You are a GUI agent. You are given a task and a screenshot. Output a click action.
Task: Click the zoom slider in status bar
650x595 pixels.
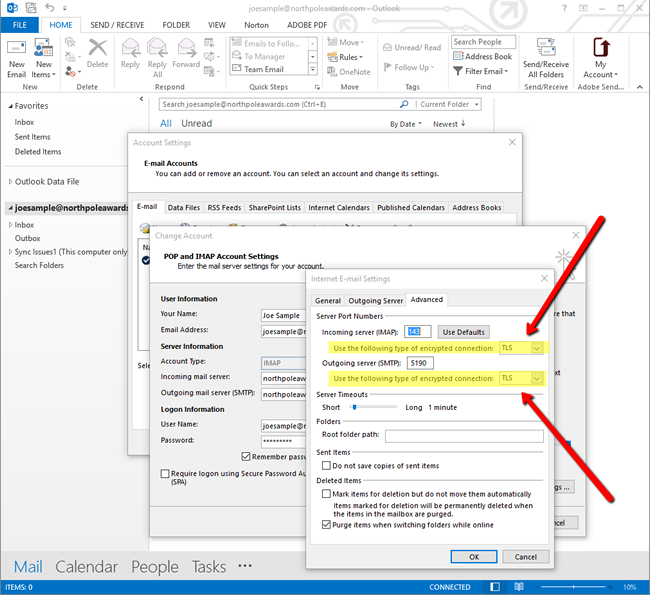click(574, 587)
